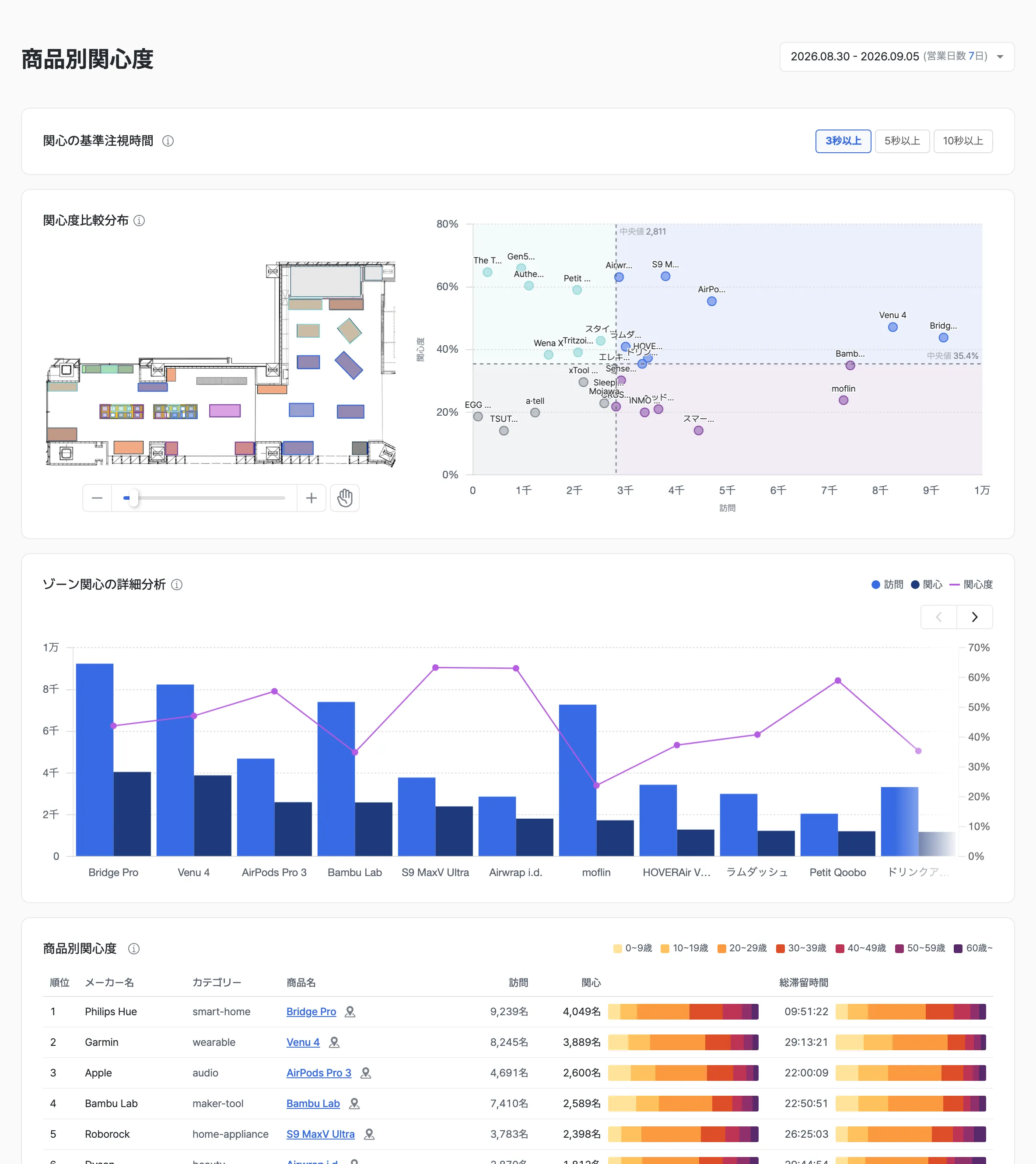Click the 20~29歳 age legend swatch
This screenshot has height=1164, width=1036.
(721, 949)
